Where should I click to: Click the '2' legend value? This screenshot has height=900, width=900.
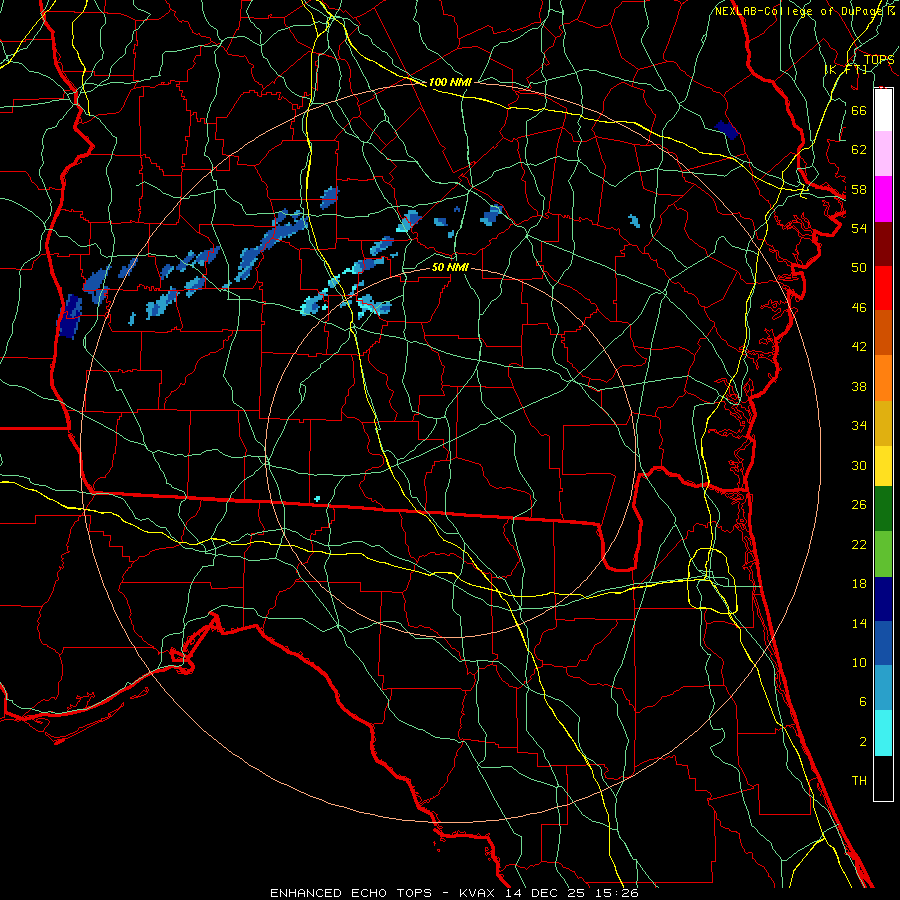(x=862, y=742)
